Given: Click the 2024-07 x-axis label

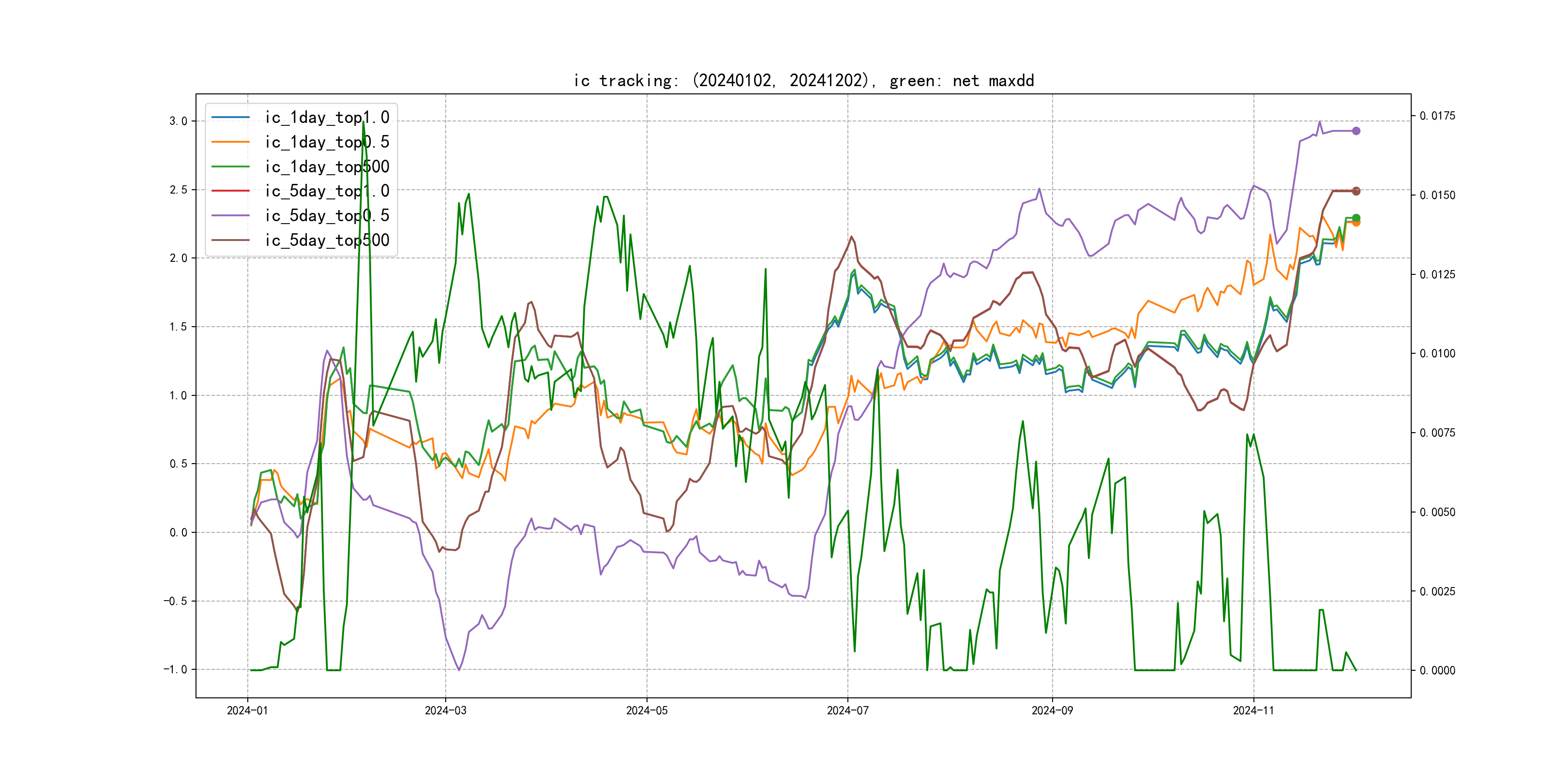Looking at the screenshot, I should (x=847, y=710).
